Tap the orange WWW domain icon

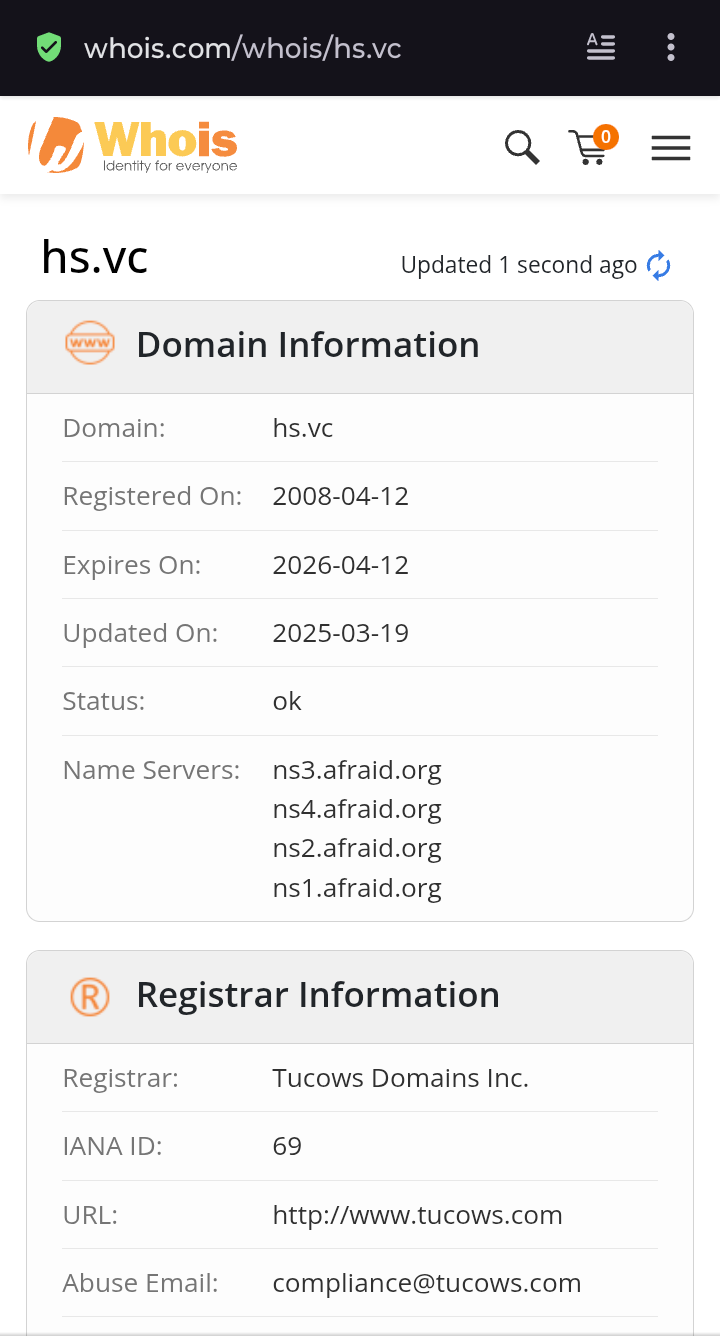(89, 343)
